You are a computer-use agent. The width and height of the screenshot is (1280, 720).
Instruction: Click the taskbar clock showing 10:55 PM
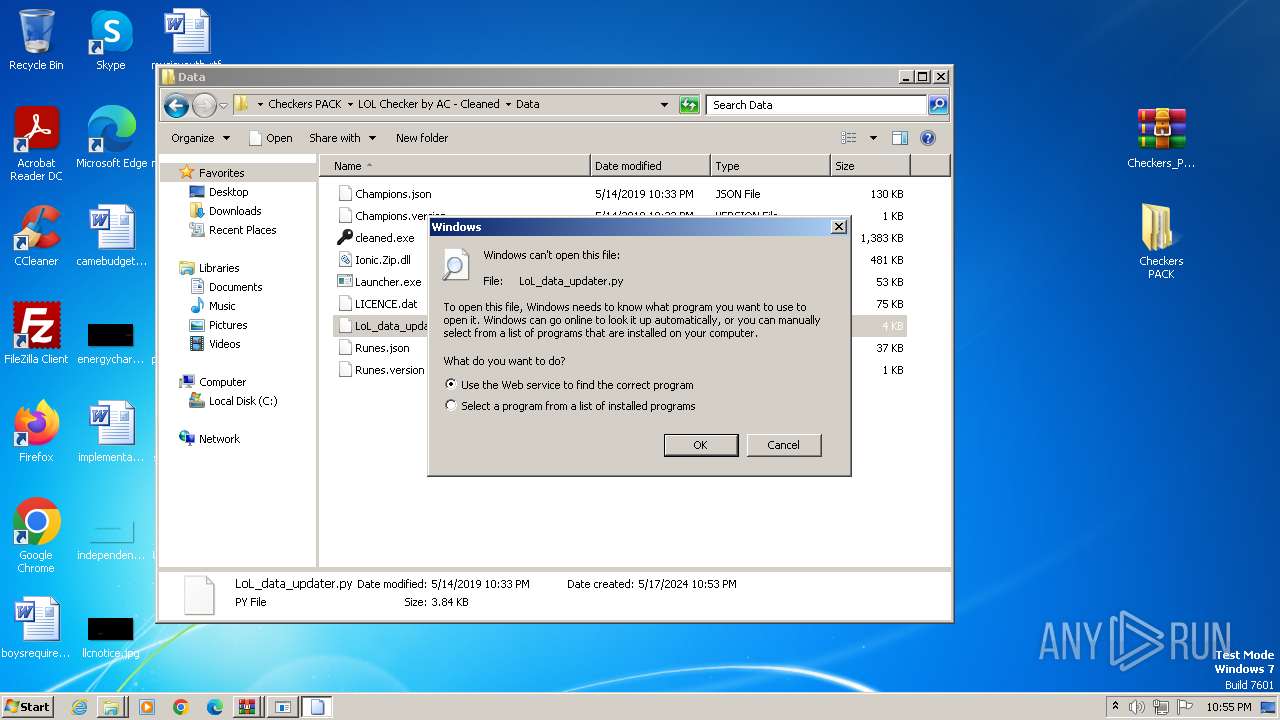click(1228, 707)
